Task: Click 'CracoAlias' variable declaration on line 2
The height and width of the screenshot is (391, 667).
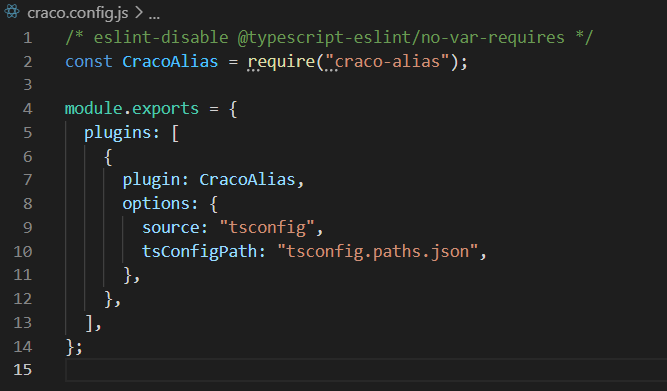Action: (x=170, y=62)
